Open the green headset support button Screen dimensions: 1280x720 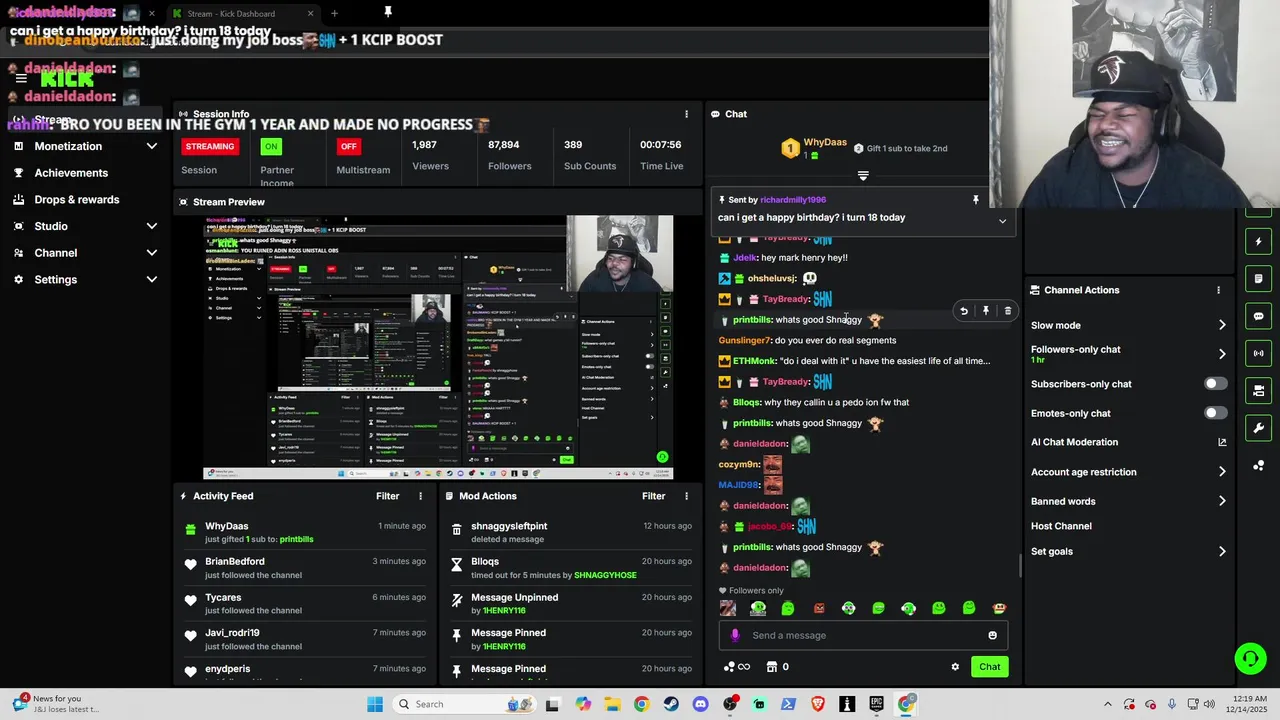coord(1250,658)
